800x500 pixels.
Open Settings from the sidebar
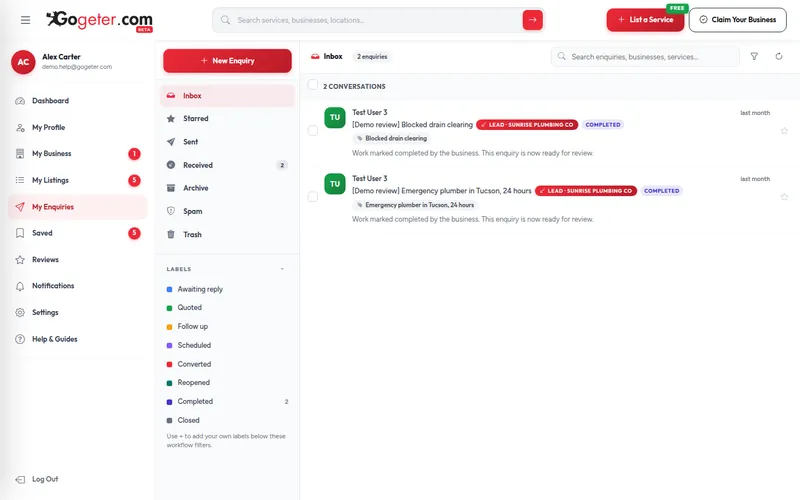pos(78,312)
